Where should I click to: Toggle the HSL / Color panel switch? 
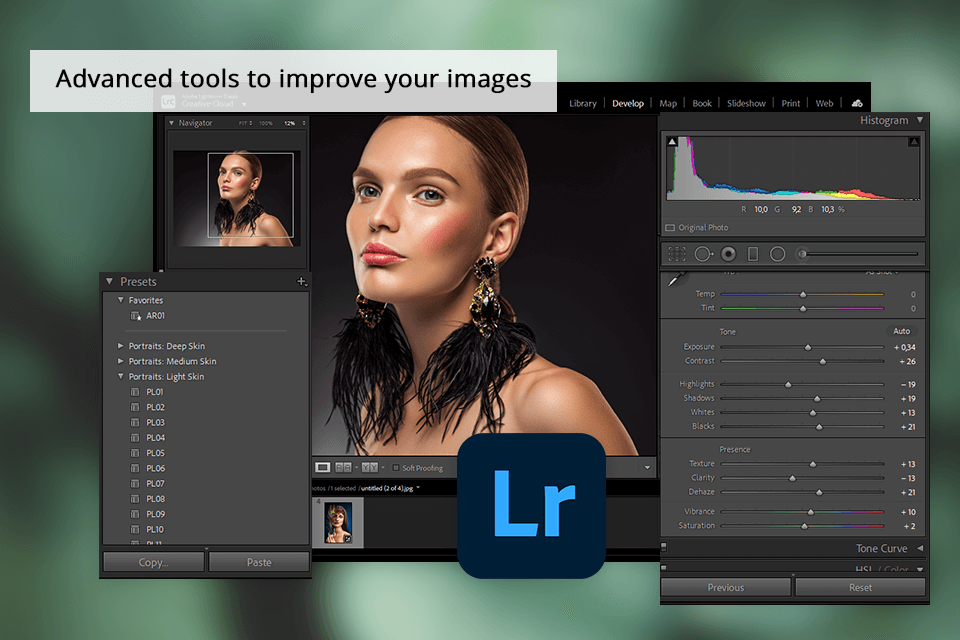(x=664, y=568)
